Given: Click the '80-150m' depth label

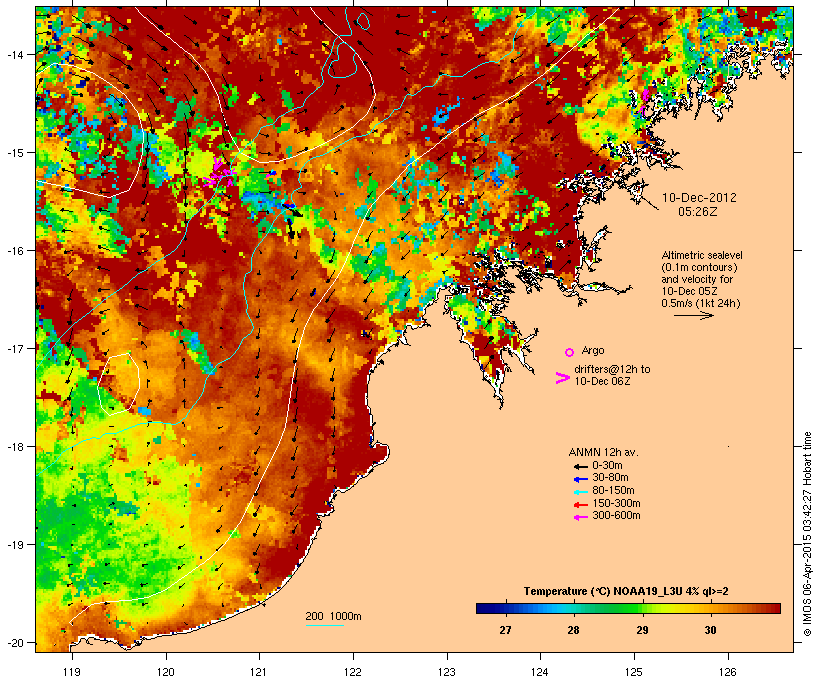Looking at the screenshot, I should (x=613, y=491).
